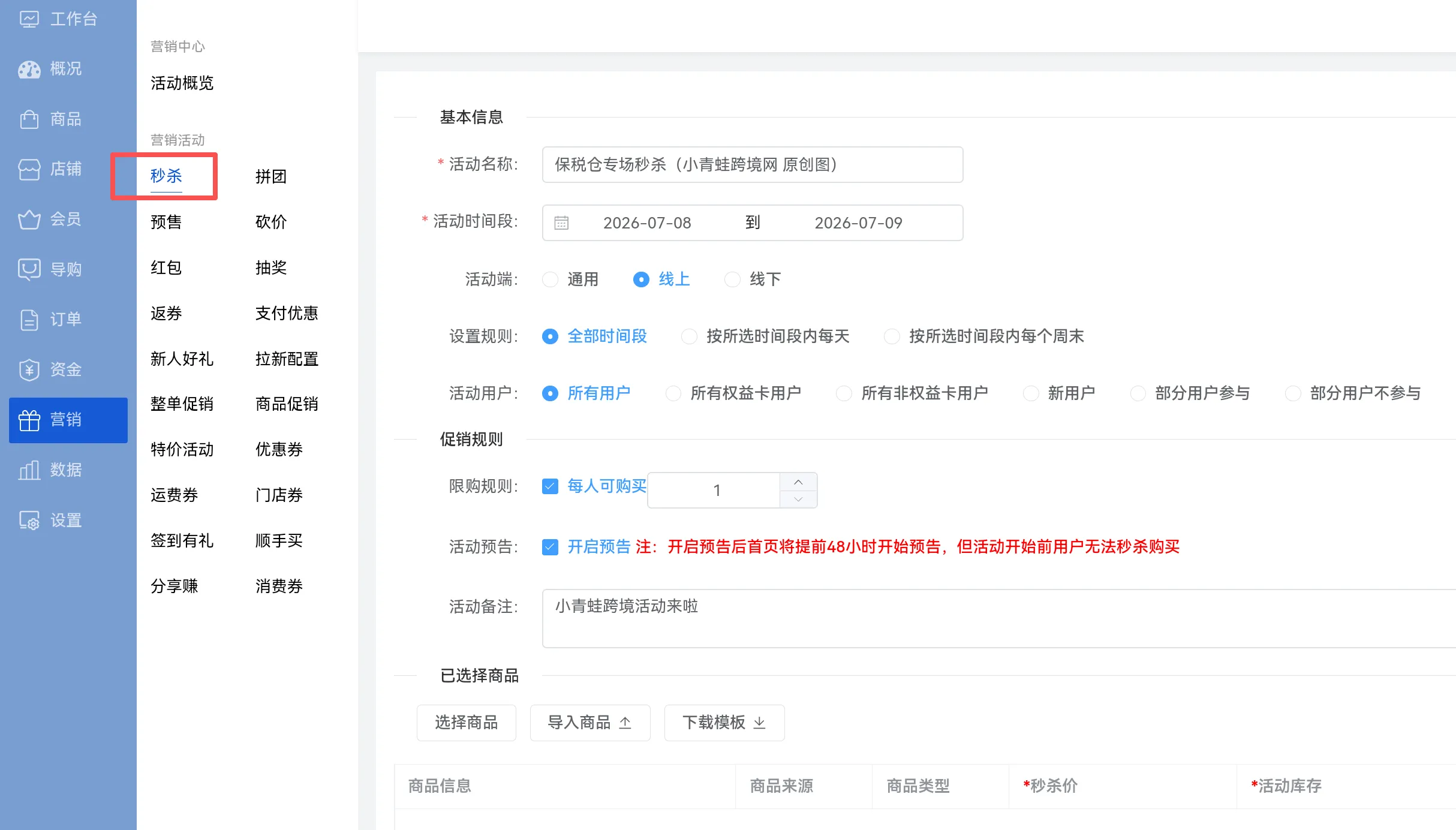Image resolution: width=1456 pixels, height=830 pixels.
Task: Click the 选择商品 button
Action: pyautogui.click(x=467, y=723)
